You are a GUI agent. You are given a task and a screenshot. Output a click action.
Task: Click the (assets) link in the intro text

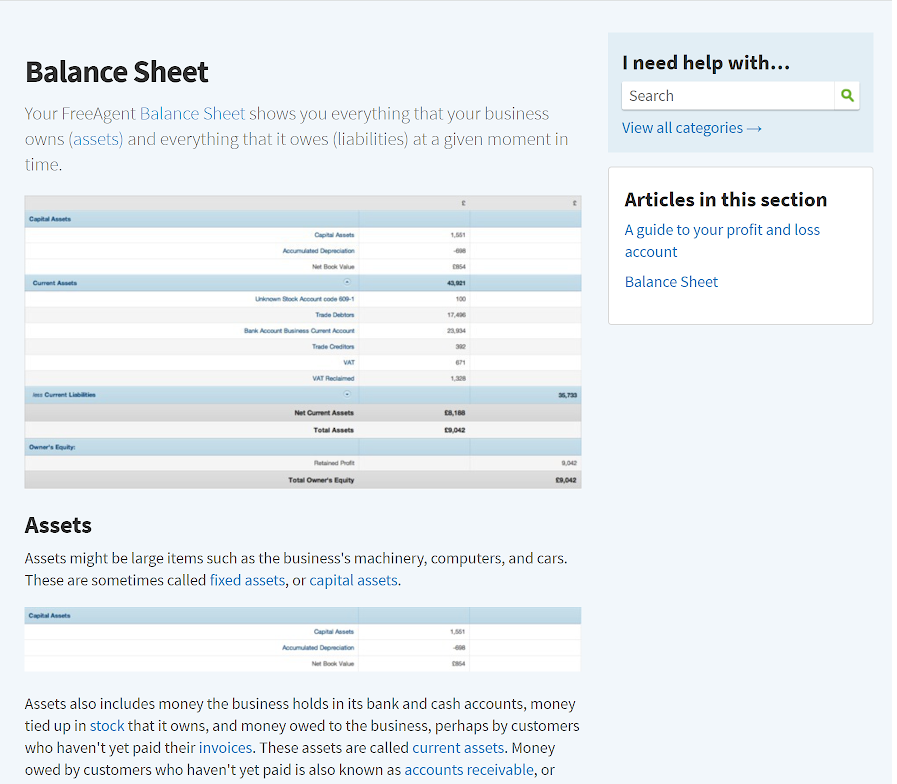96,139
